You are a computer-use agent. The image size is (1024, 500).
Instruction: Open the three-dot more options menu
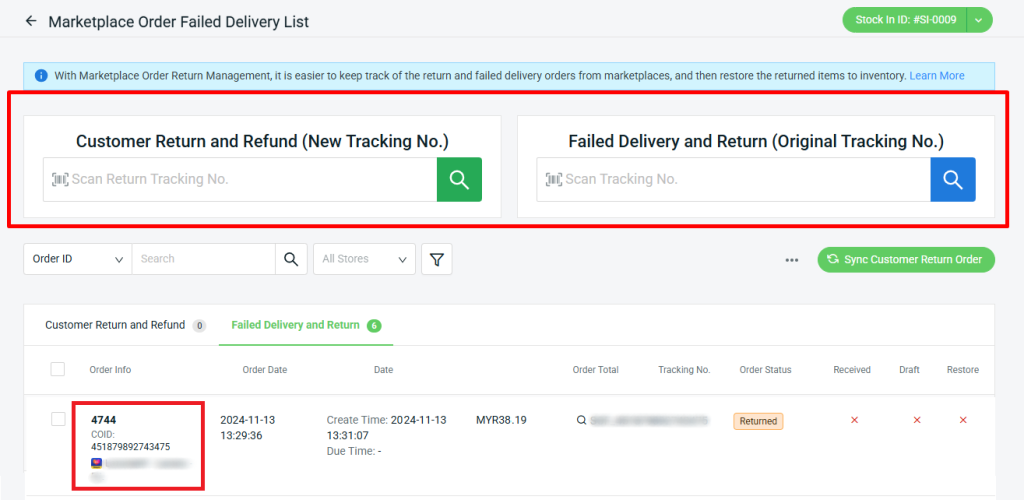791,260
